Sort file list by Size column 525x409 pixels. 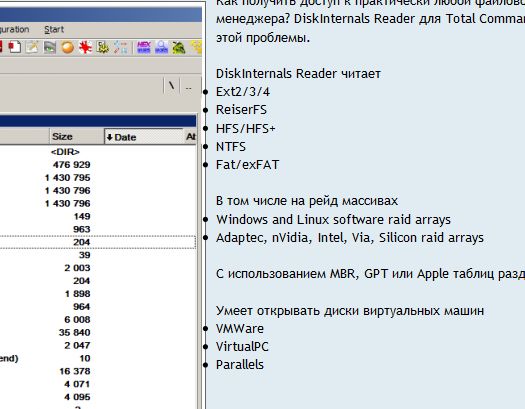(x=77, y=137)
